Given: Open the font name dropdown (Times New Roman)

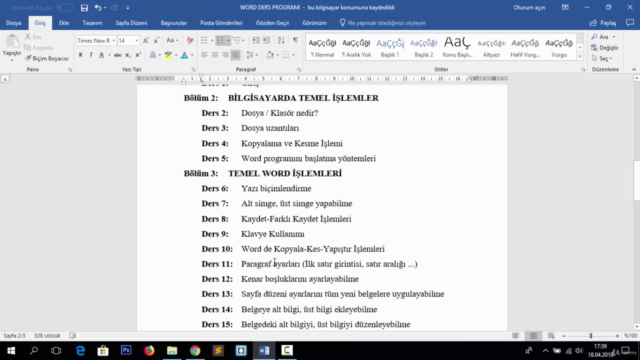Looking at the screenshot, I should pyautogui.click(x=113, y=40).
